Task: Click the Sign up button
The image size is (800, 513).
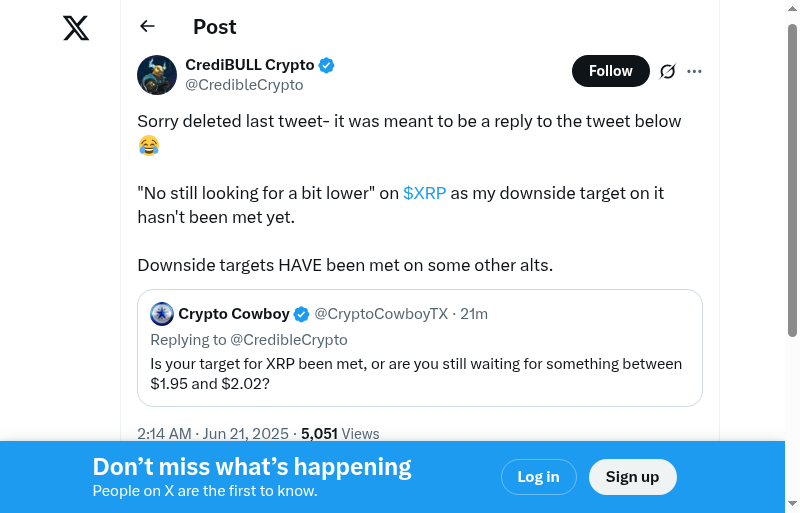Action: point(632,477)
